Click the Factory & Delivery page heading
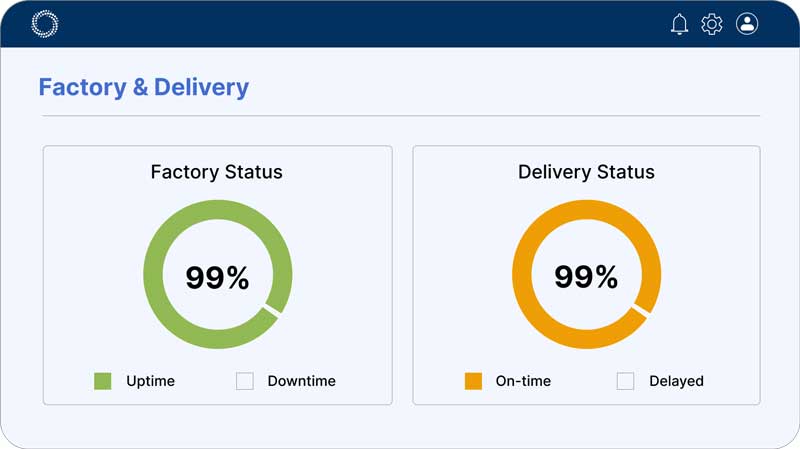 [143, 88]
